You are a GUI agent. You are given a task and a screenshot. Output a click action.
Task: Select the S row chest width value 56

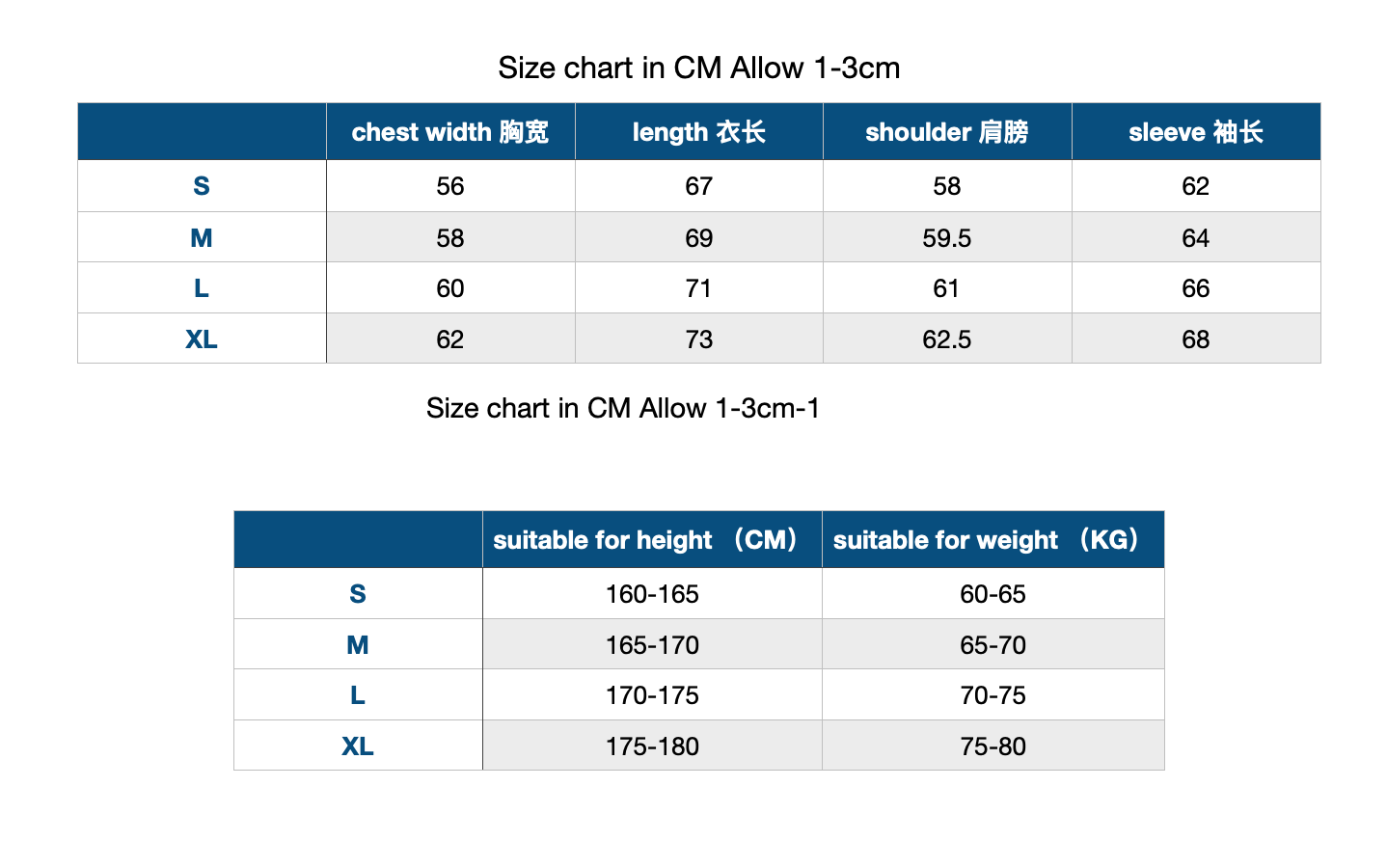tap(449, 186)
